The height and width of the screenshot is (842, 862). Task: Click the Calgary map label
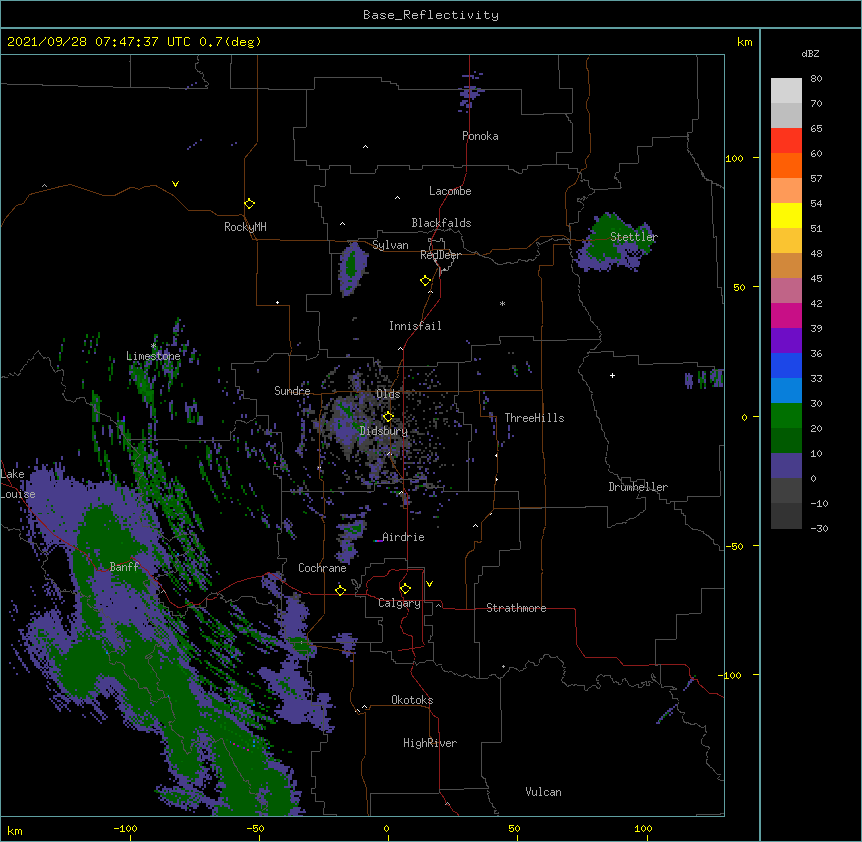click(400, 603)
